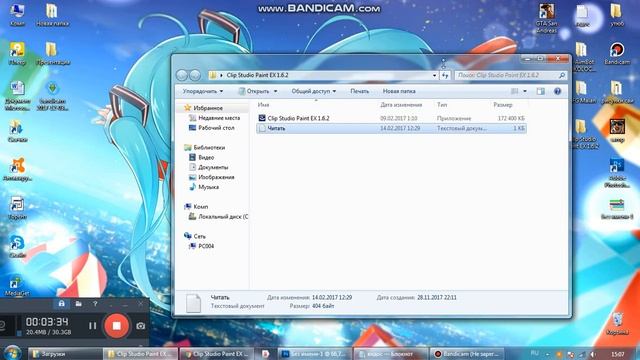
Task: Click Открыть toolbar button
Action: coord(254,91)
